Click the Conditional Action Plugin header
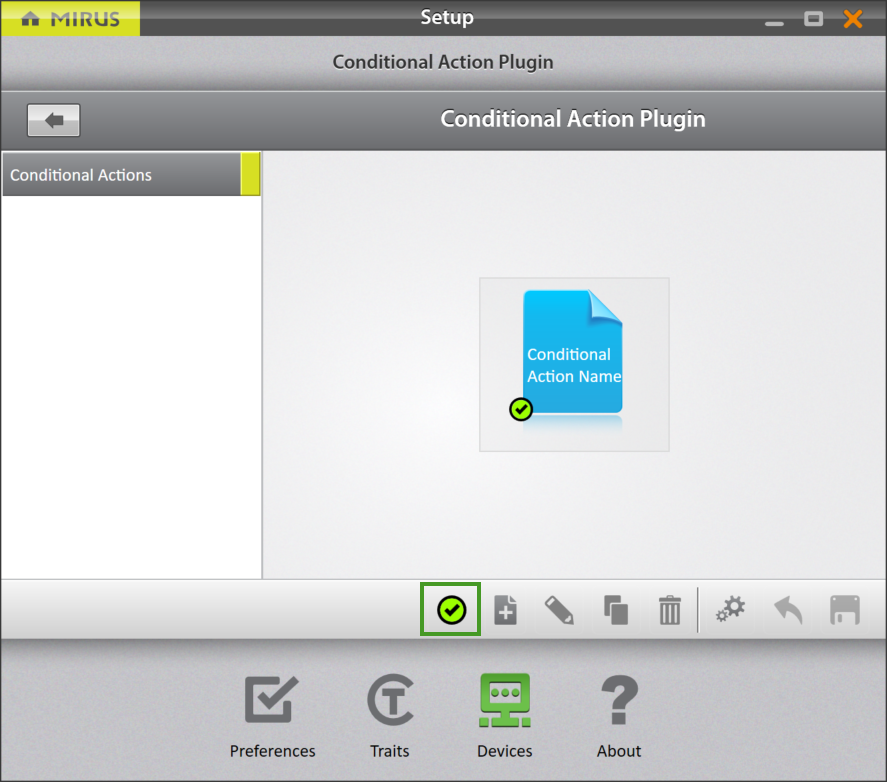Screen dimensions: 887x782 (x=572, y=118)
